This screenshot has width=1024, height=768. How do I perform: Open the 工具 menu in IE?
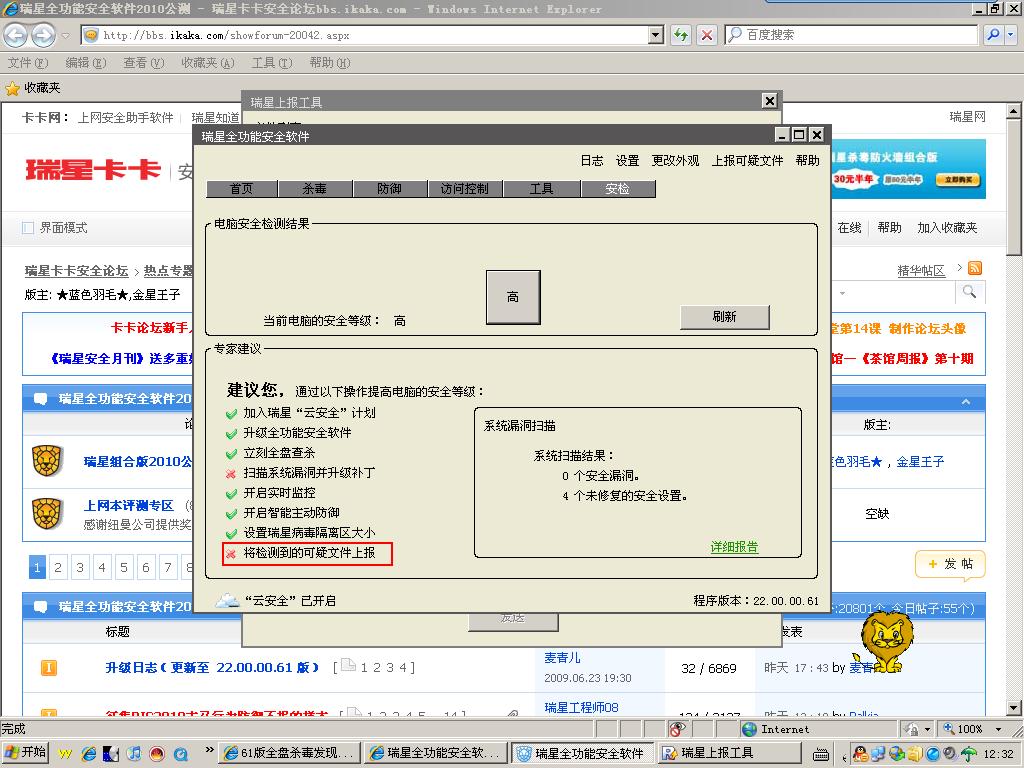[x=272, y=63]
